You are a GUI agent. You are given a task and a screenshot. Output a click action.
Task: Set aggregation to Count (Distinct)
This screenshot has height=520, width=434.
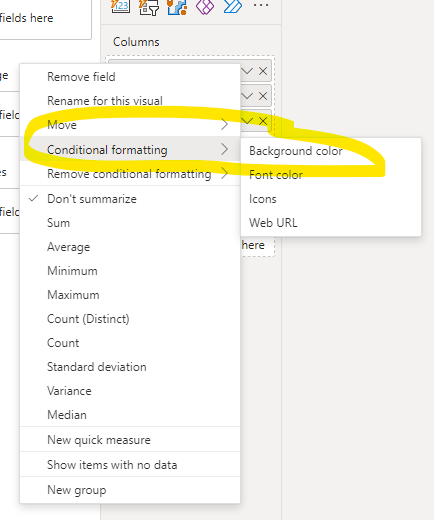(130, 319)
